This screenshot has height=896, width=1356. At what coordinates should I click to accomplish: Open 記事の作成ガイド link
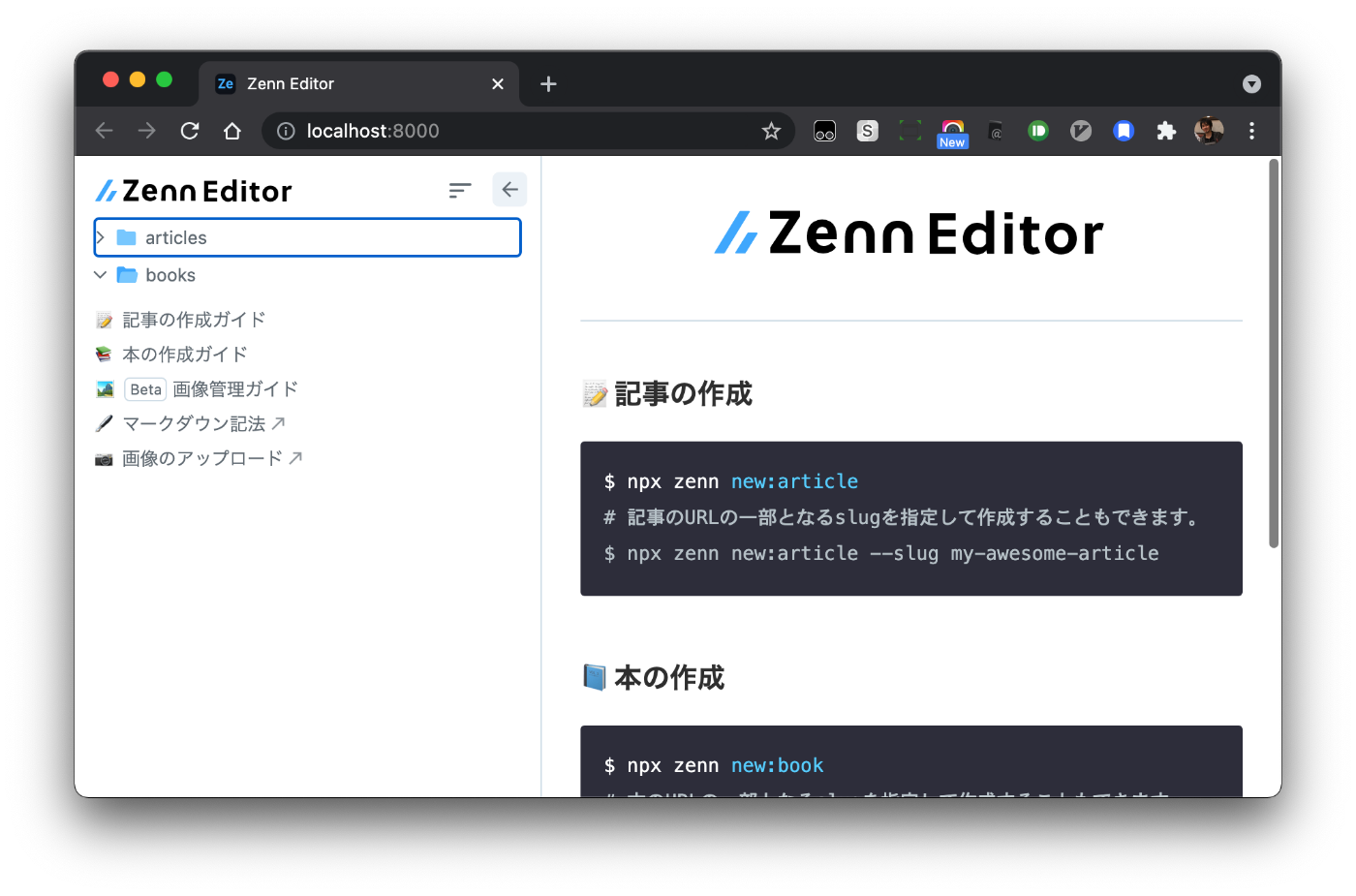click(x=180, y=320)
